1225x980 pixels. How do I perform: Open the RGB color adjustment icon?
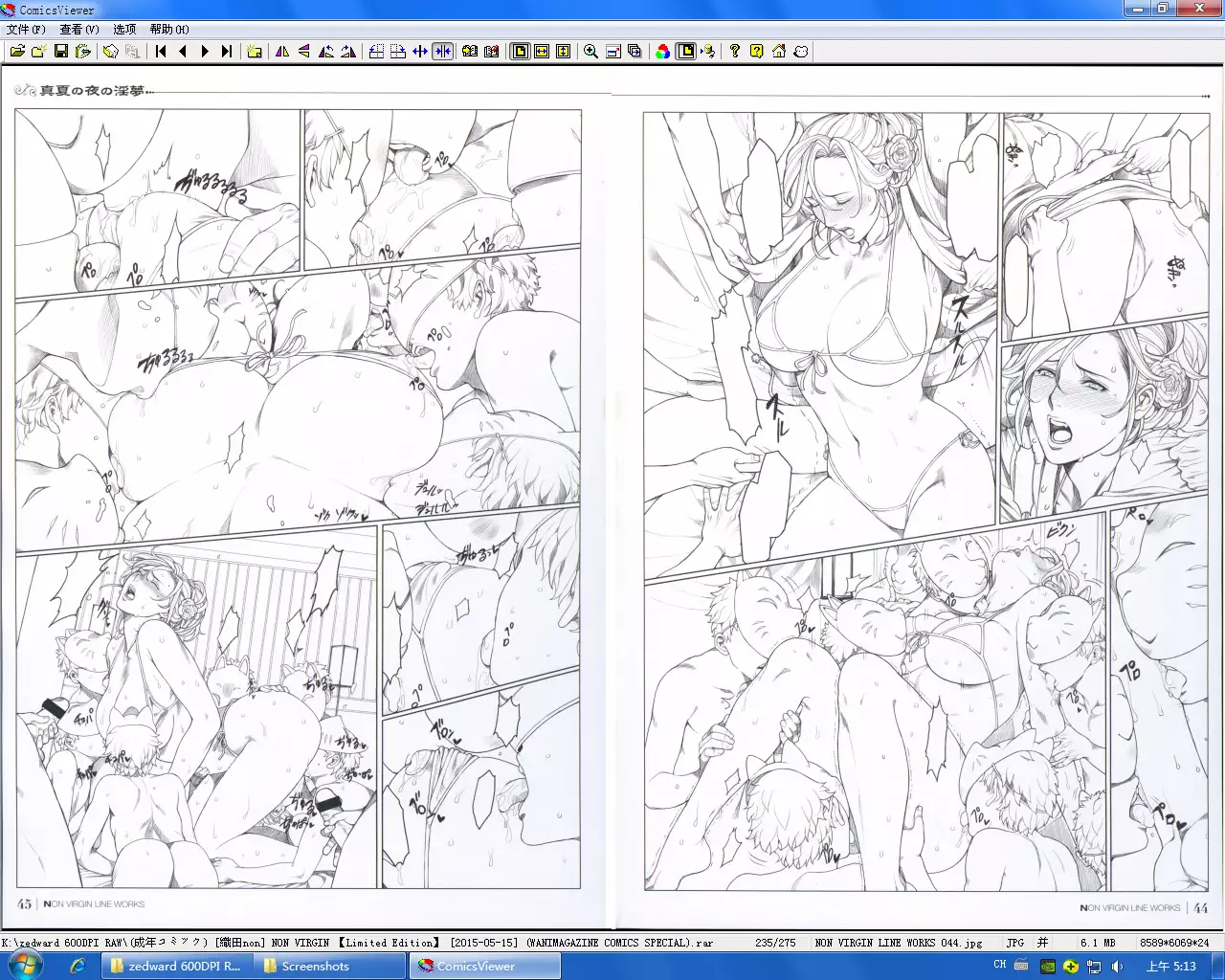pos(662,52)
